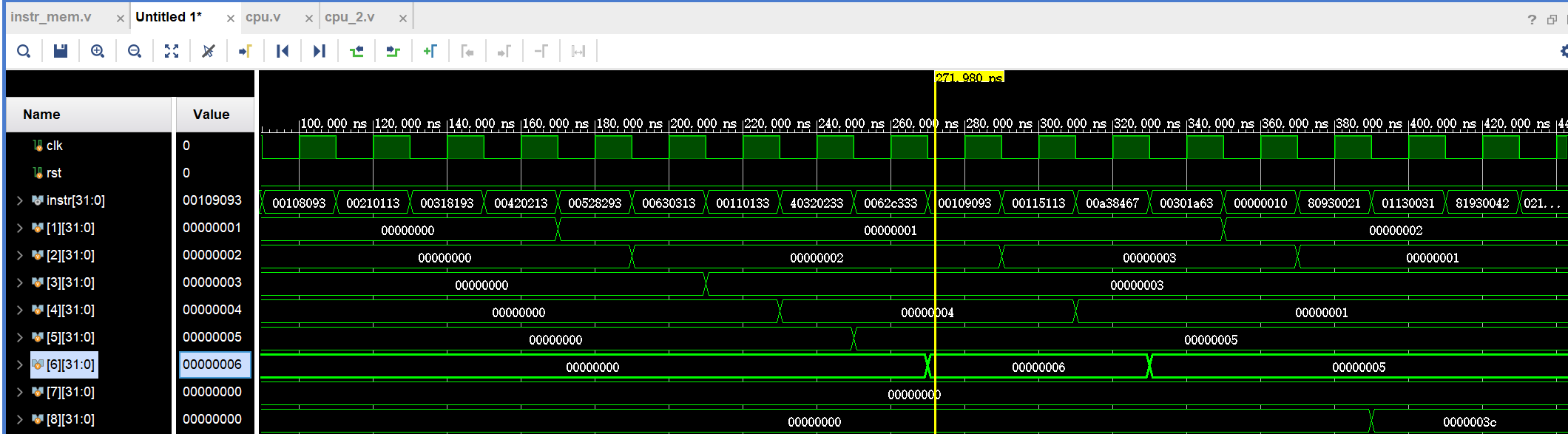Click the 00000005 value for signal [5]
The height and width of the screenshot is (434, 1568).
(x=212, y=337)
